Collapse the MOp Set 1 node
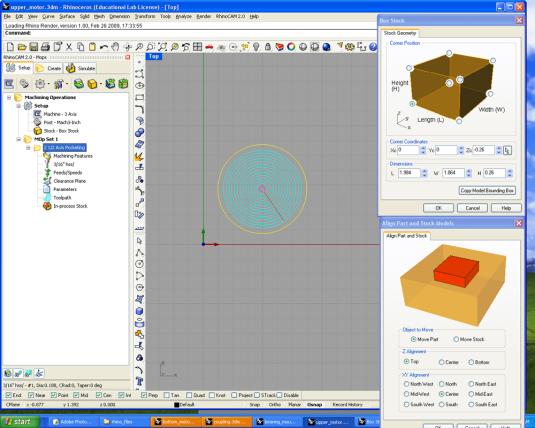 coord(19,139)
